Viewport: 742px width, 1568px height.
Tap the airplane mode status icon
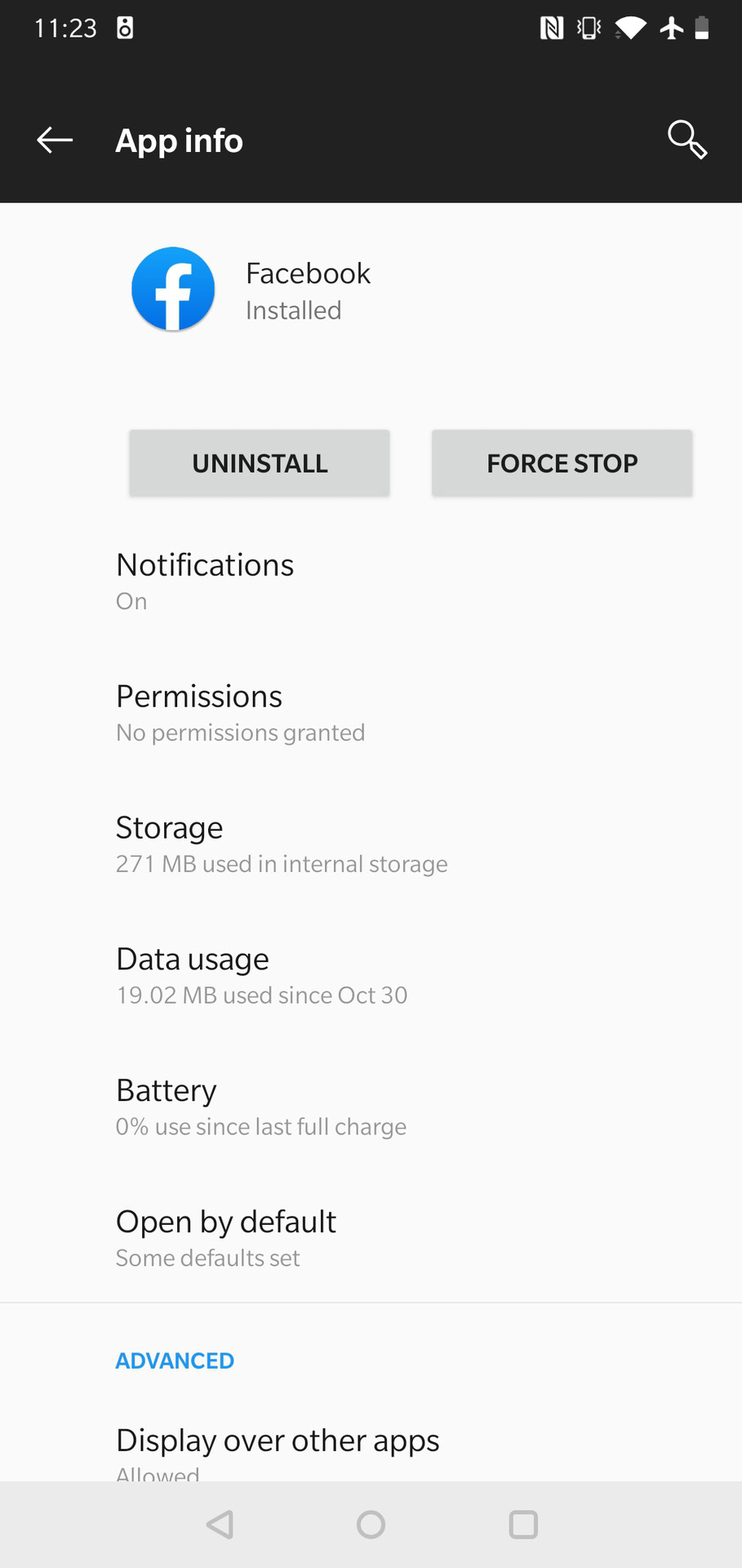tap(672, 29)
